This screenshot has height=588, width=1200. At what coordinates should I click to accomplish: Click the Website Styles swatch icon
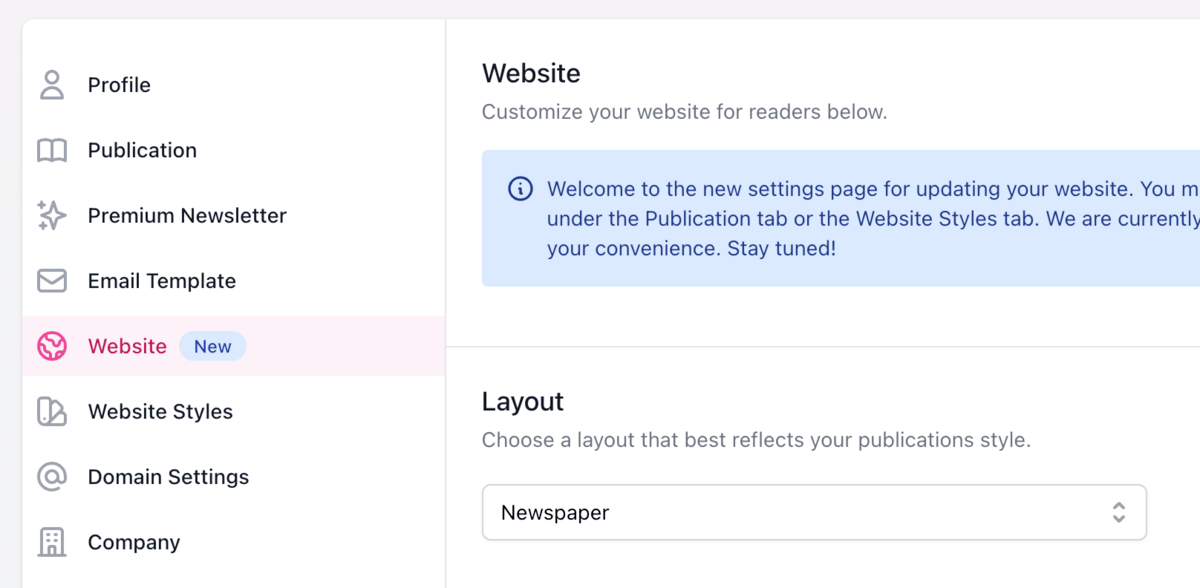pos(51,412)
